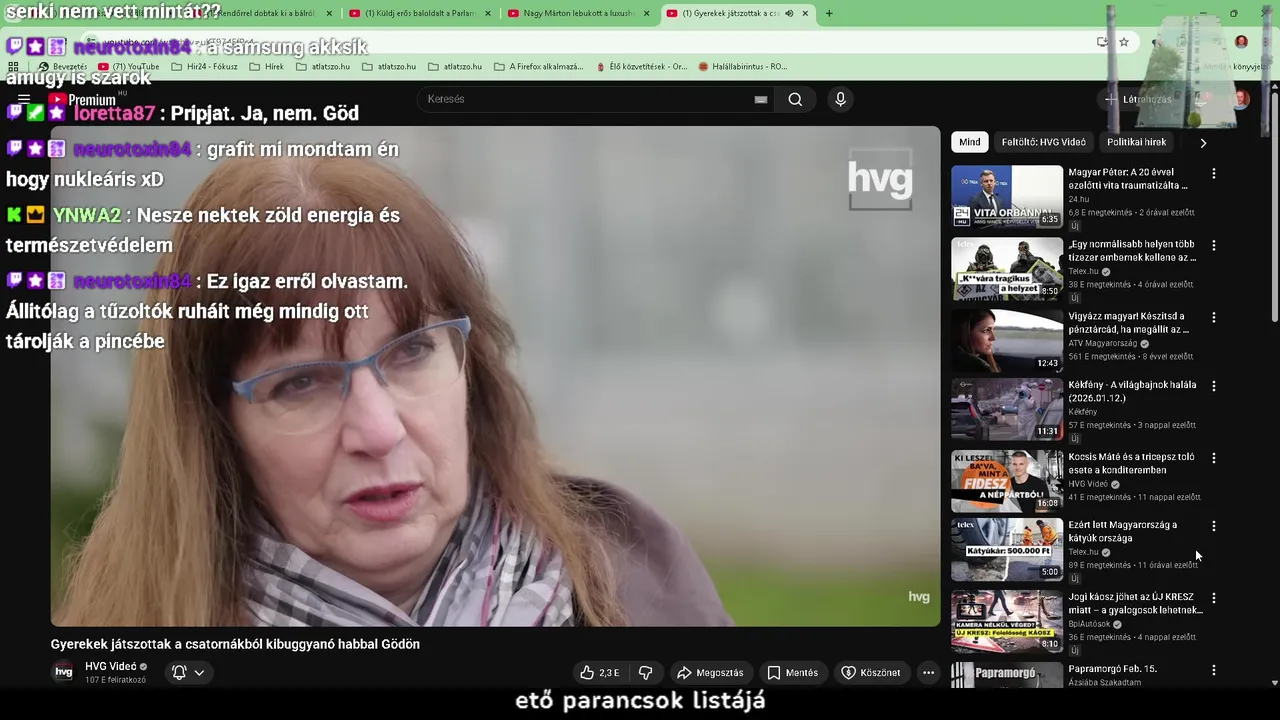Close the Küldj erős baloldalt tab
Screen dimensions: 1280x720
pos(488,13)
